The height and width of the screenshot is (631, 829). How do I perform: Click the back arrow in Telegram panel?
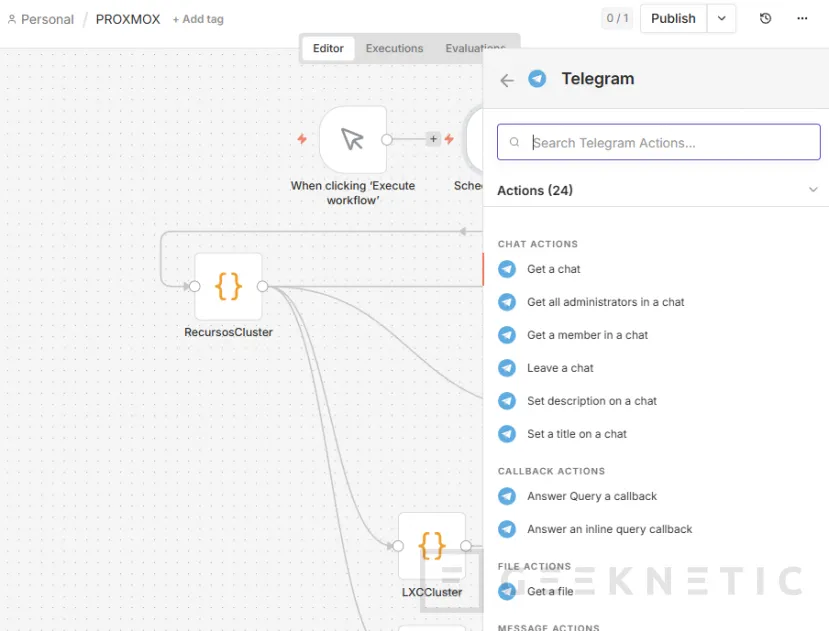pos(507,80)
